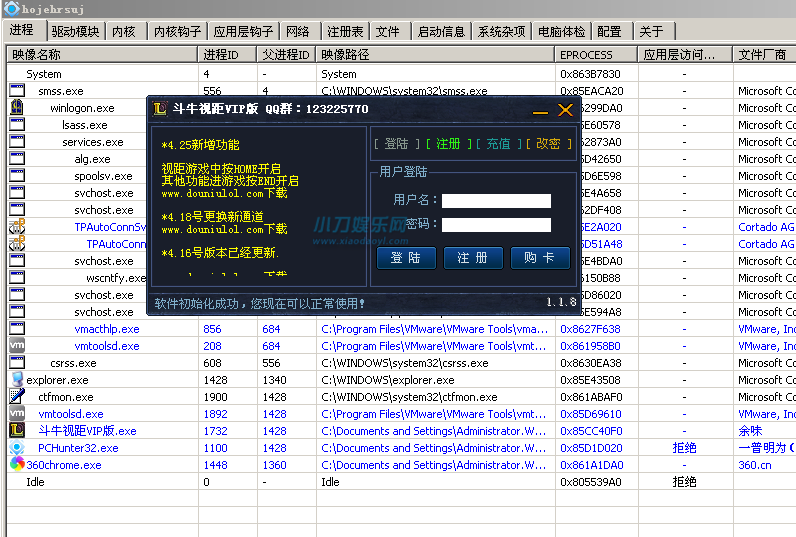The image size is (796, 537).
Task: Click the 斗牛视距 dialog title icon
Action: click(x=159, y=109)
